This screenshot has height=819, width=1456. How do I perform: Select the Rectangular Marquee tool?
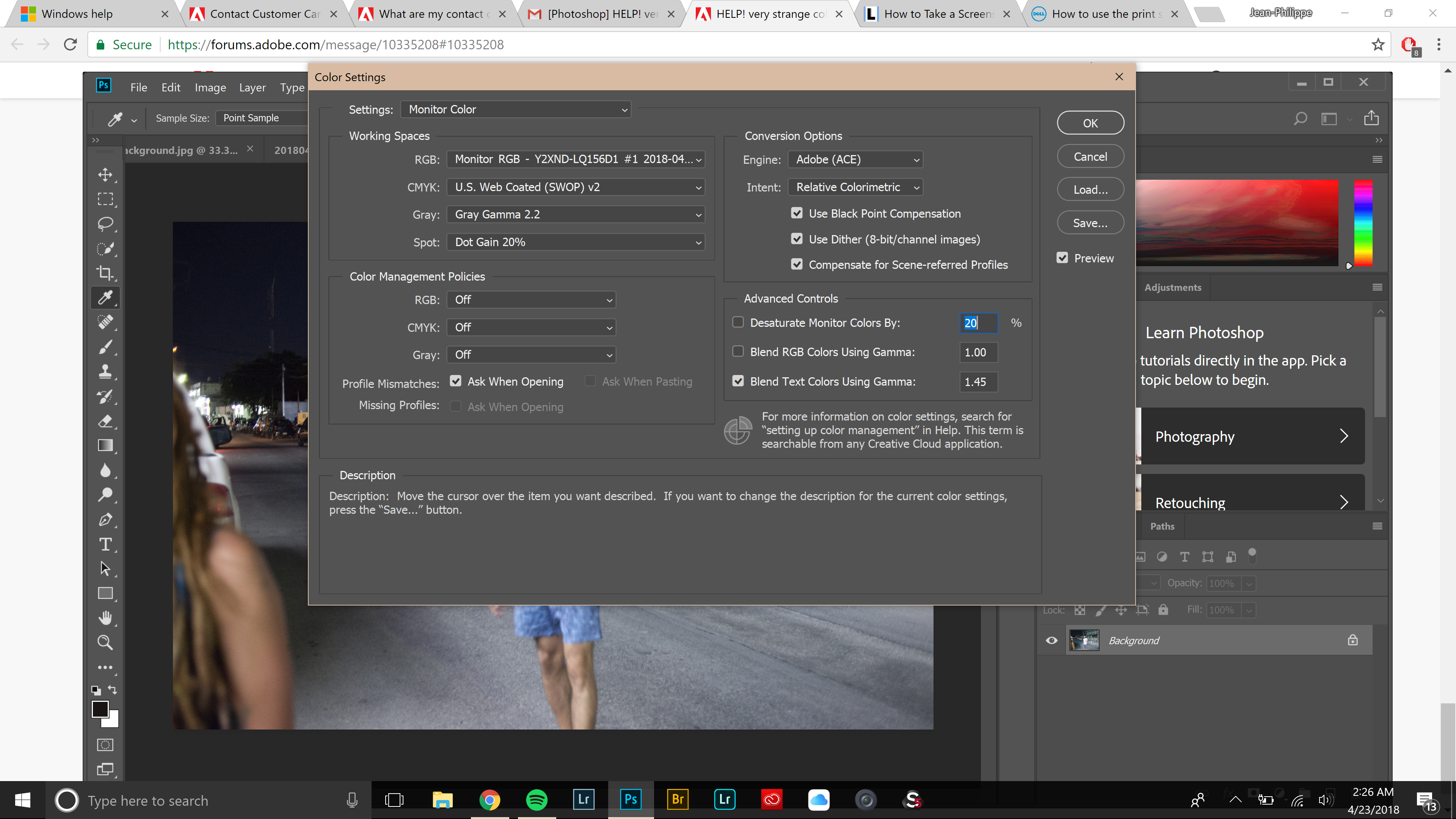105,199
